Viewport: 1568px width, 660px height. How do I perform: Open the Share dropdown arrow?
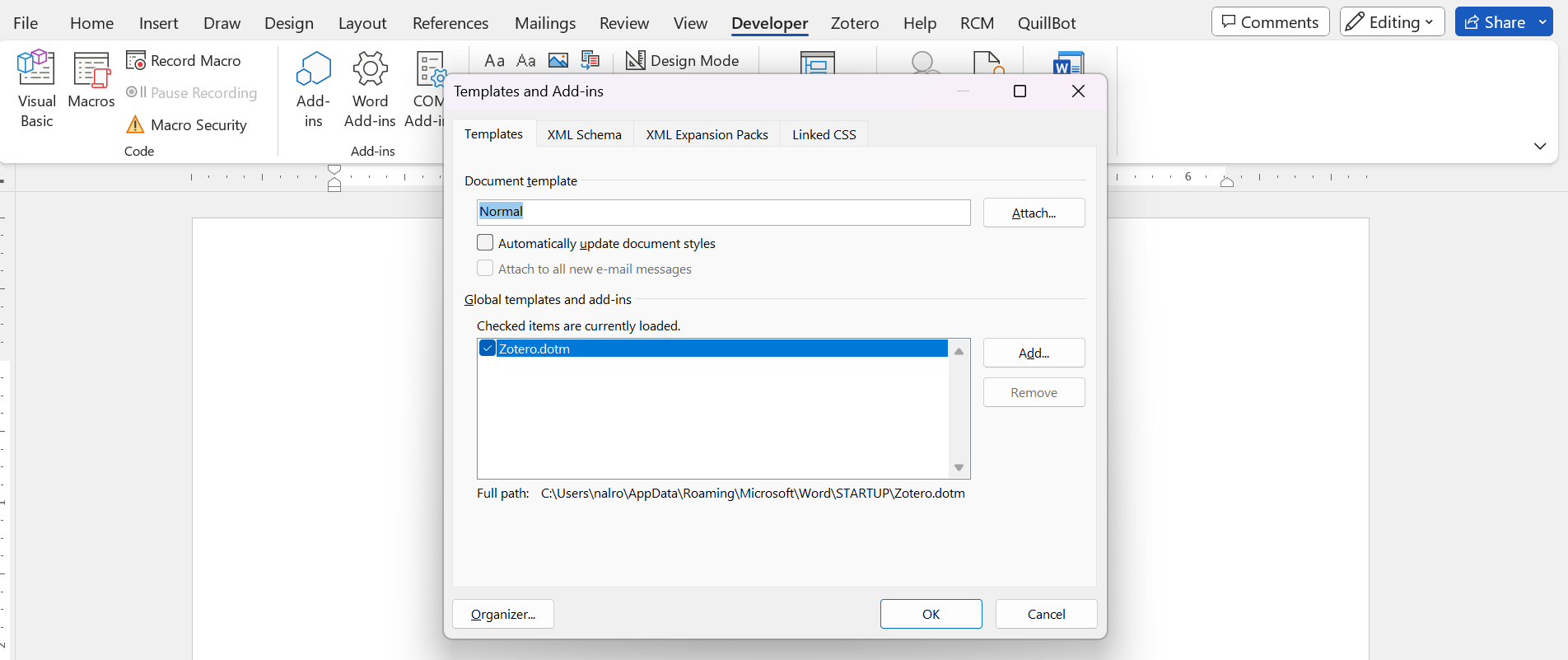(x=1543, y=22)
